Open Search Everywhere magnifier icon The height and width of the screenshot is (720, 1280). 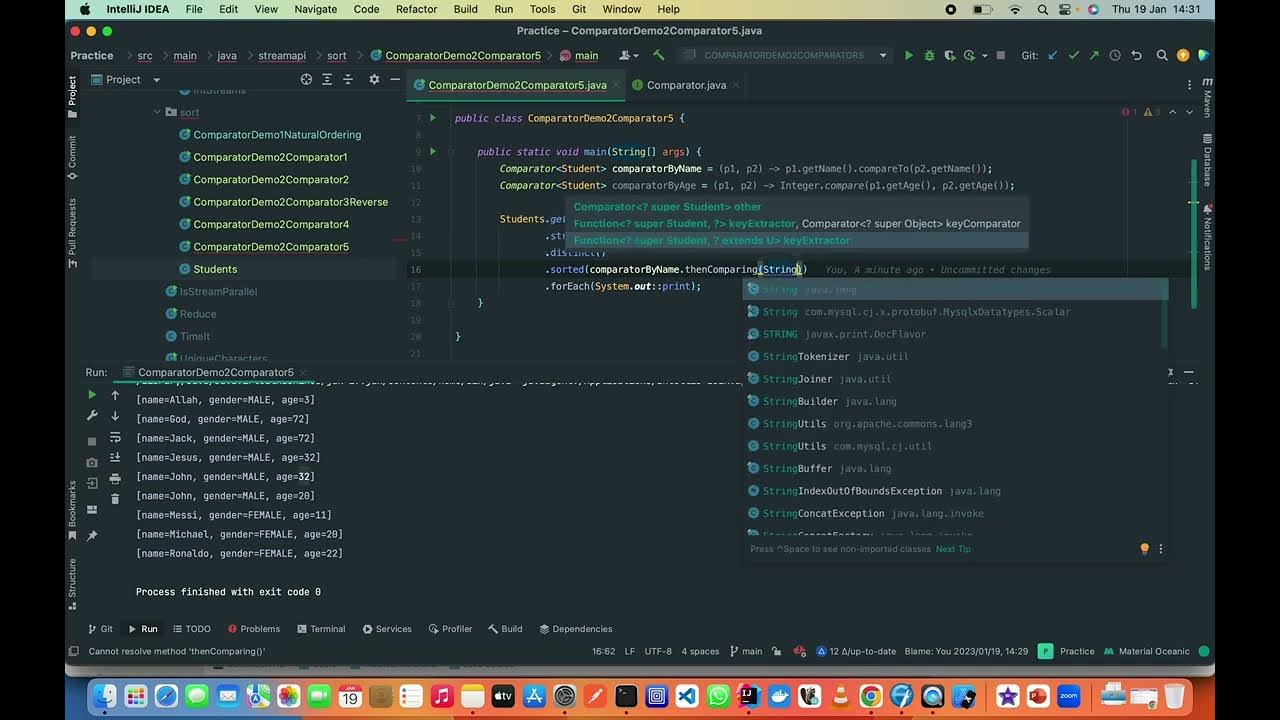[1162, 56]
